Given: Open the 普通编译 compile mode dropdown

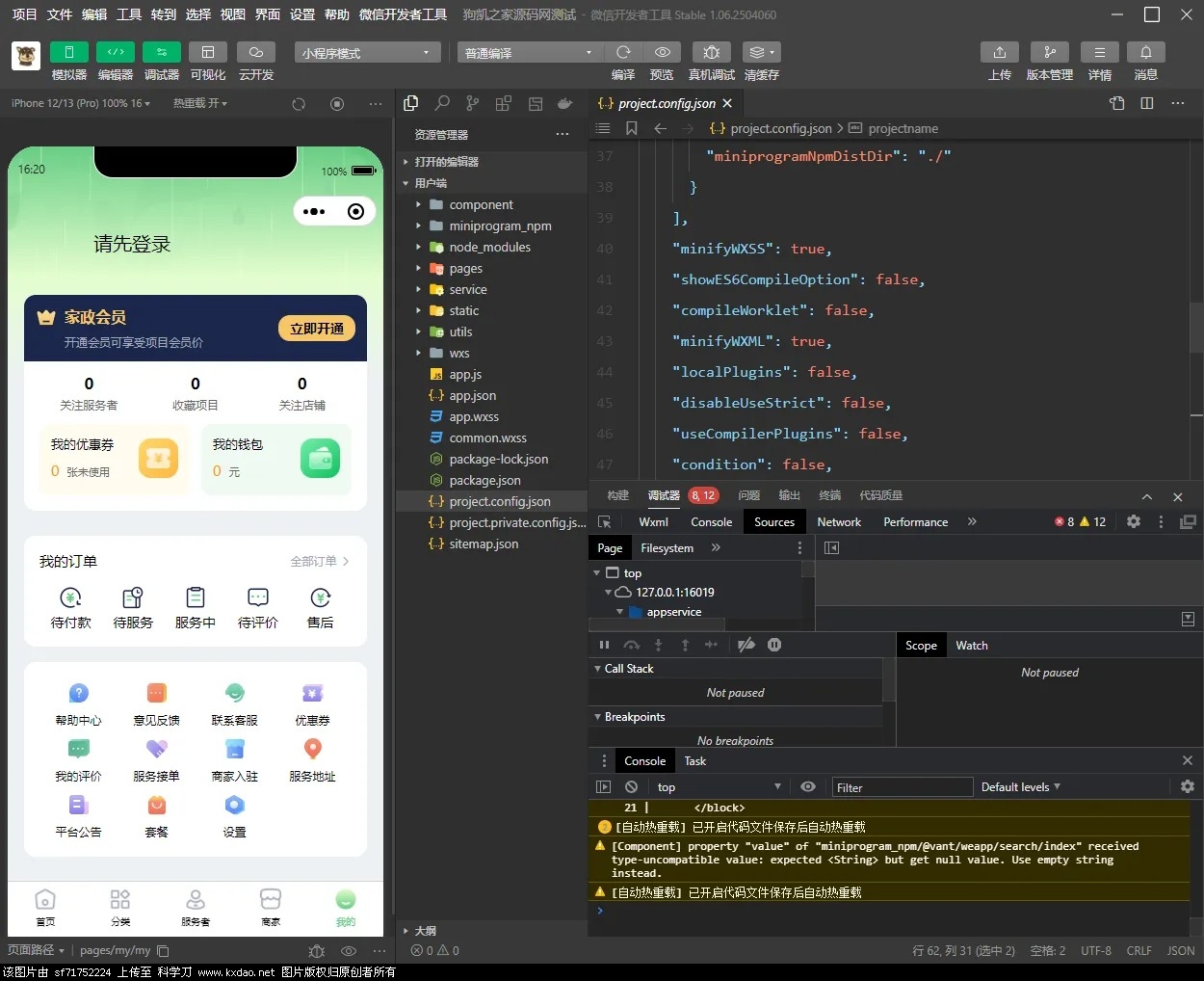Looking at the screenshot, I should coord(528,53).
